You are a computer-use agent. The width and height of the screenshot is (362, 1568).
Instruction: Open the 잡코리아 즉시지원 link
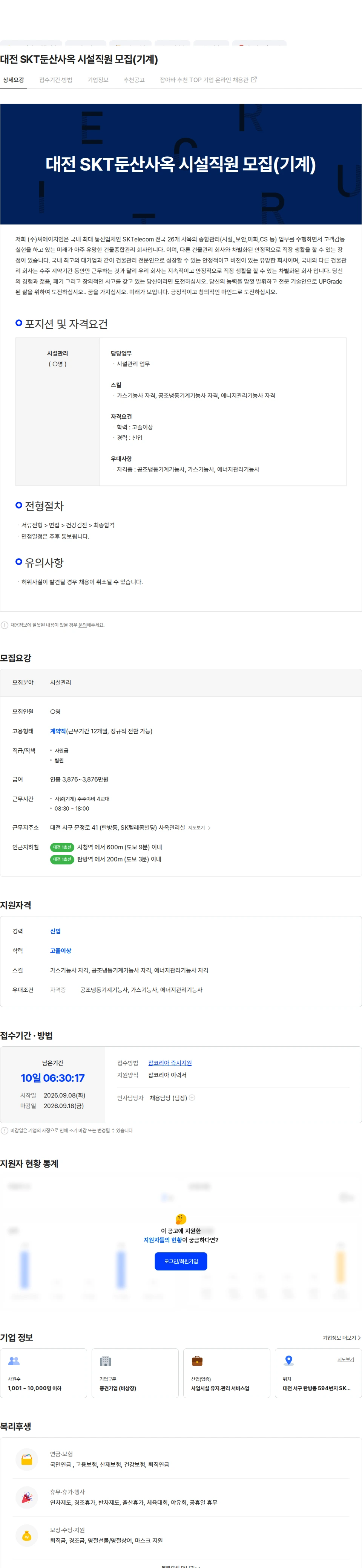pos(170,1063)
